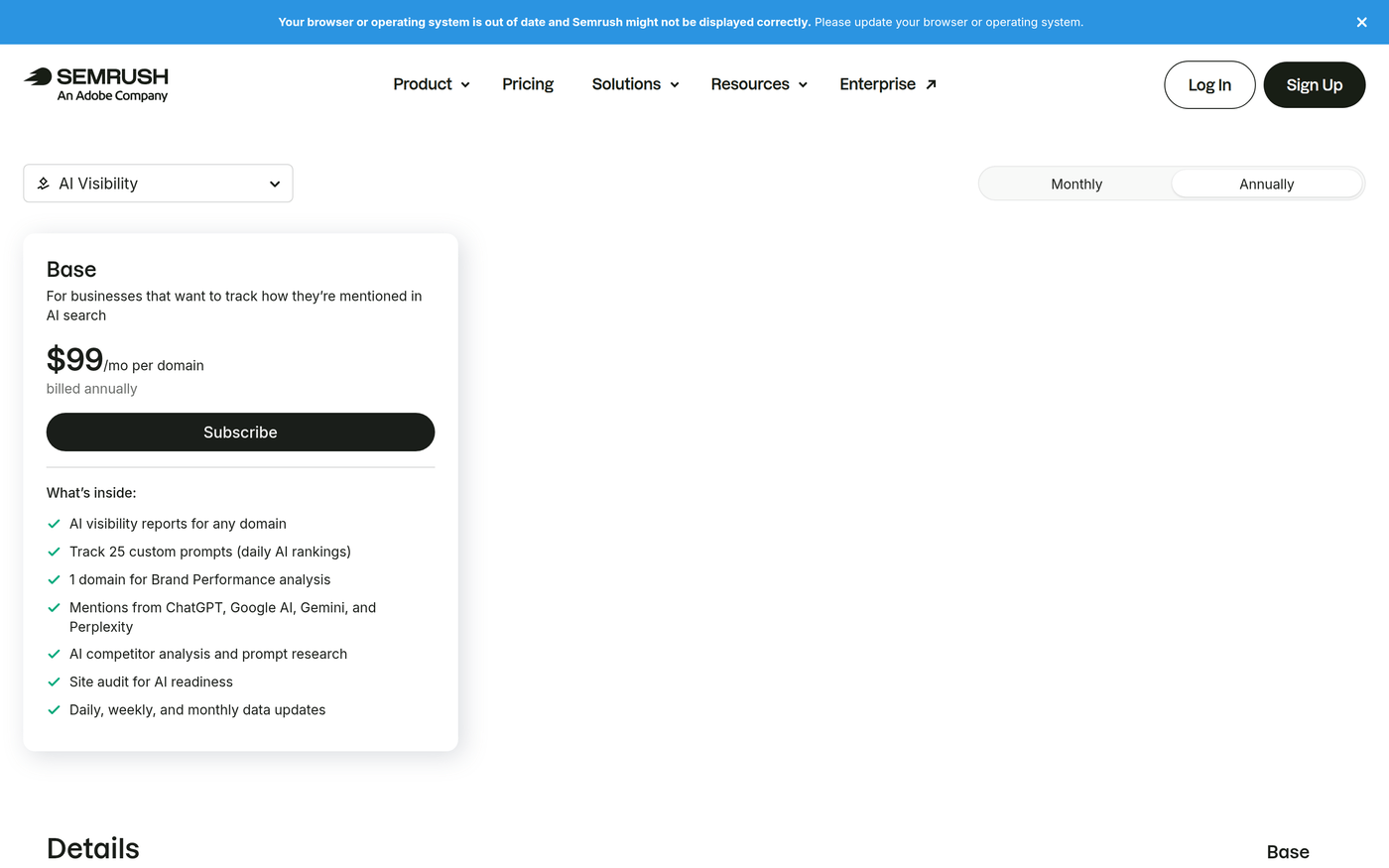Click the browser update warning message
1389x868 pixels.
coord(681,22)
